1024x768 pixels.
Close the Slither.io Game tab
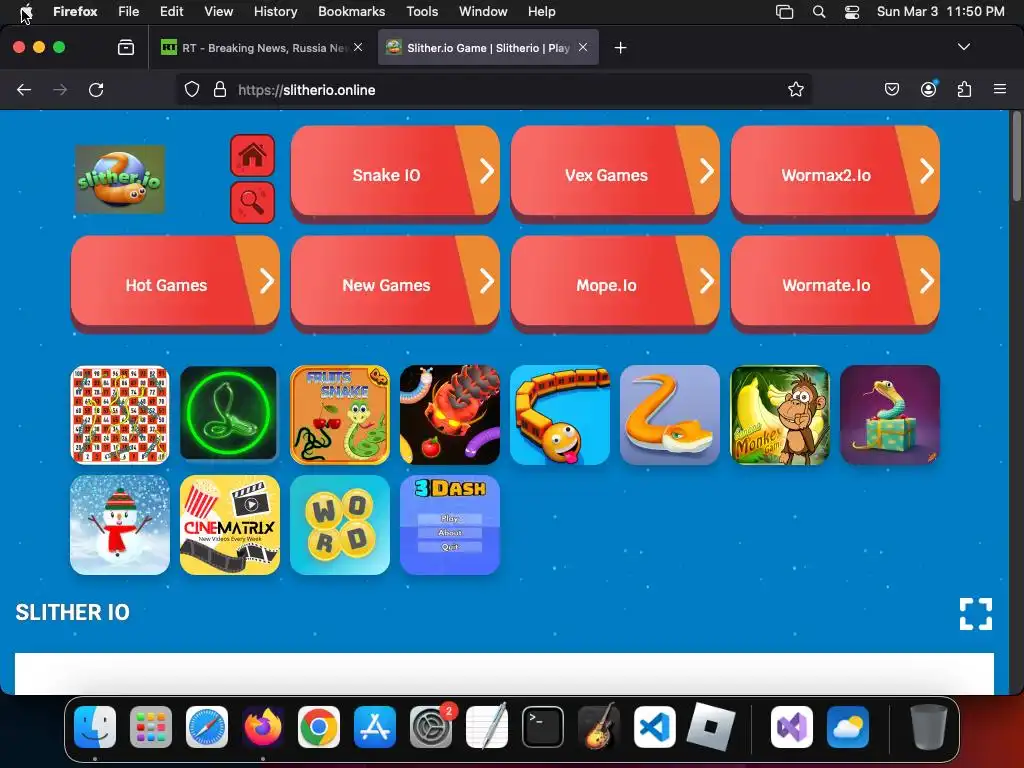583,47
